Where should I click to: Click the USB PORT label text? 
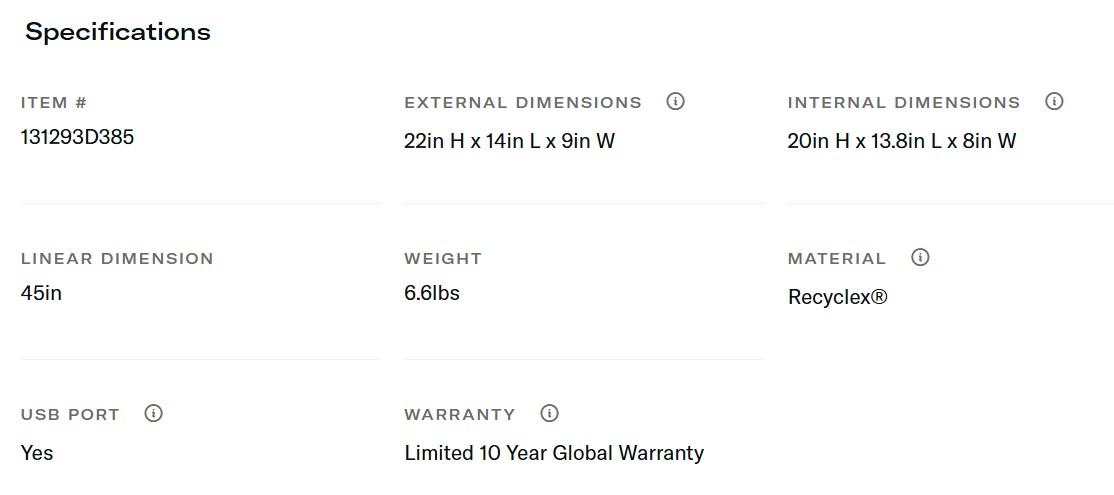tap(70, 415)
